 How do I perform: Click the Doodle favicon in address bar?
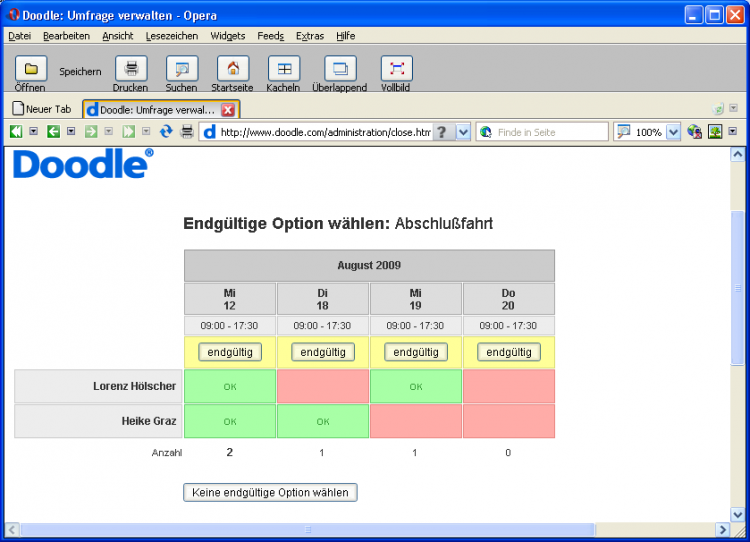pyautogui.click(x=210, y=132)
